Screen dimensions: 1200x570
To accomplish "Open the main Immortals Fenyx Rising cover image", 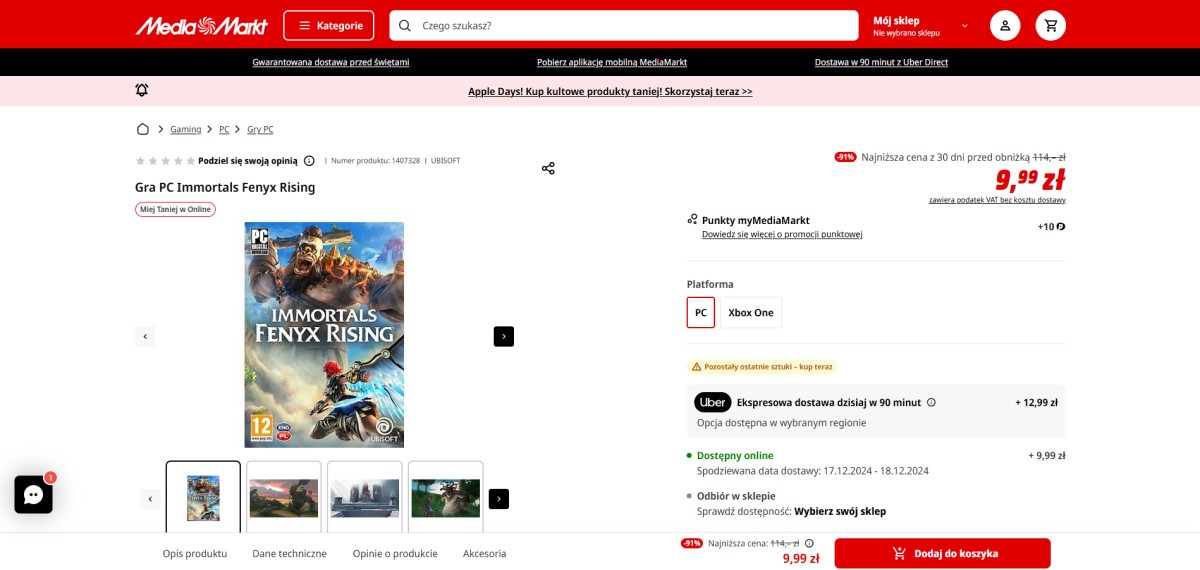I will [324, 334].
